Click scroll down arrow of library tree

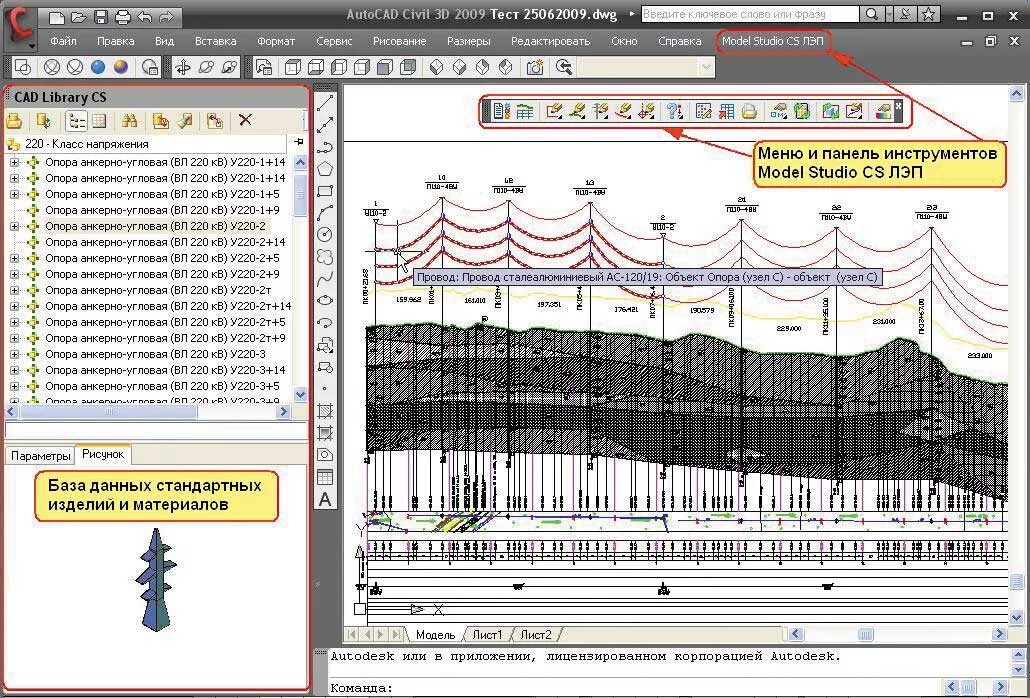(300, 395)
